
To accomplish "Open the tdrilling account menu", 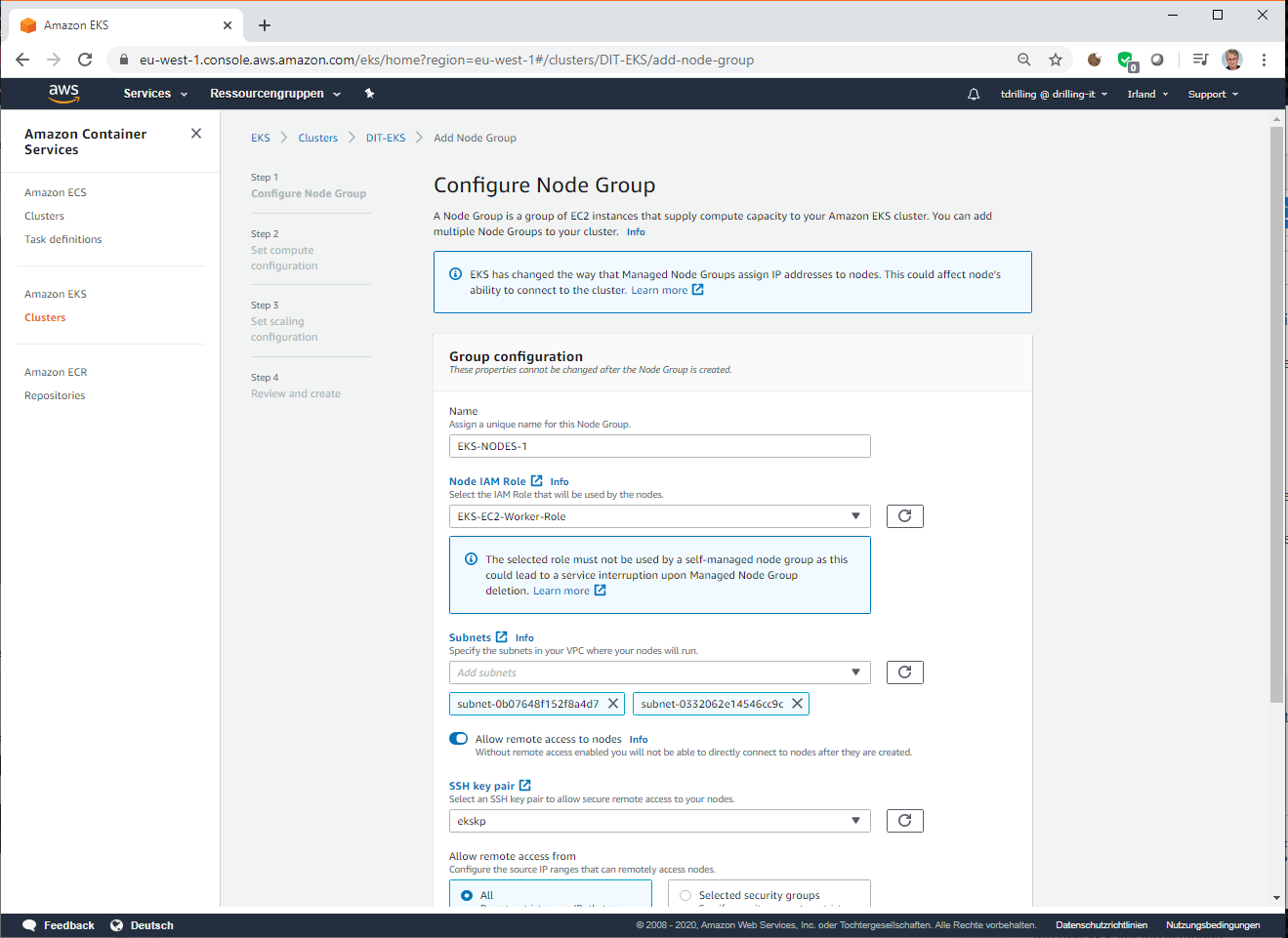I will (x=1054, y=94).
